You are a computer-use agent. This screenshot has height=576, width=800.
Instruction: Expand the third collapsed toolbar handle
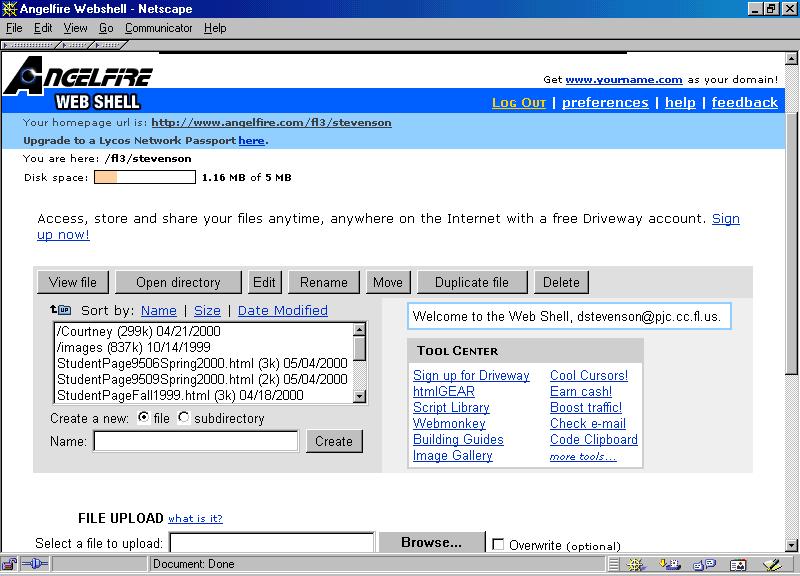coord(108,45)
